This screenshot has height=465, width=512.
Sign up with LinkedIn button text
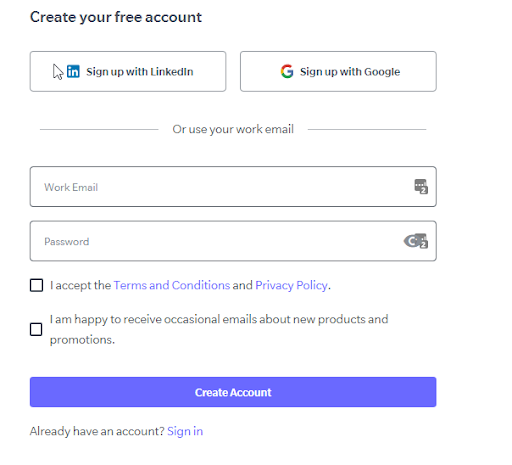[140, 72]
